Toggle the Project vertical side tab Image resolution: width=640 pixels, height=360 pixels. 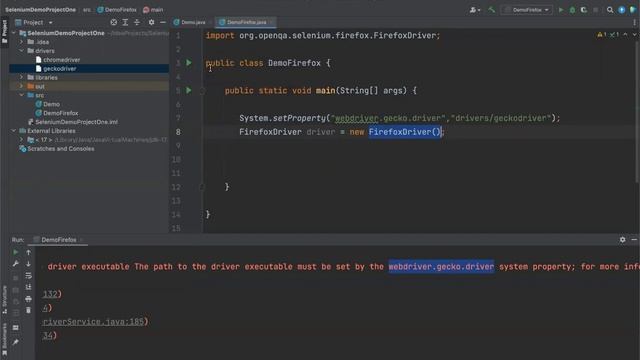coord(4,31)
